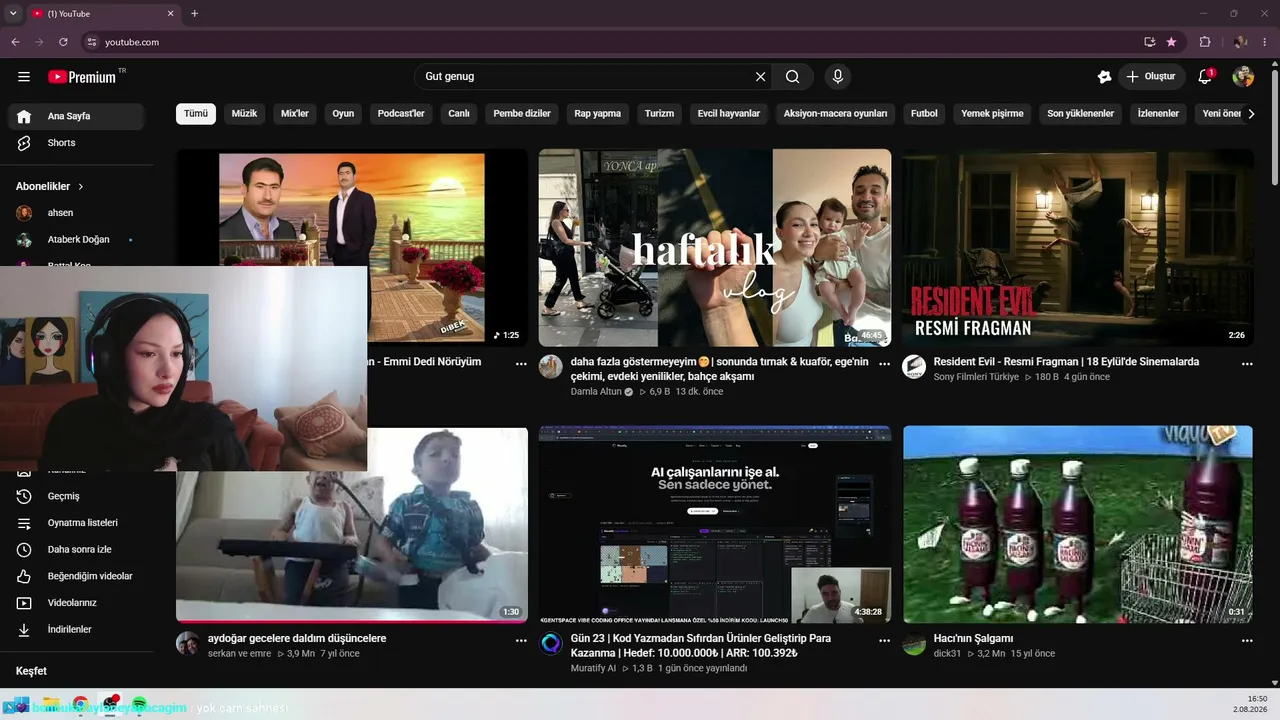
Task: Open a new browser tab
Action: [194, 13]
